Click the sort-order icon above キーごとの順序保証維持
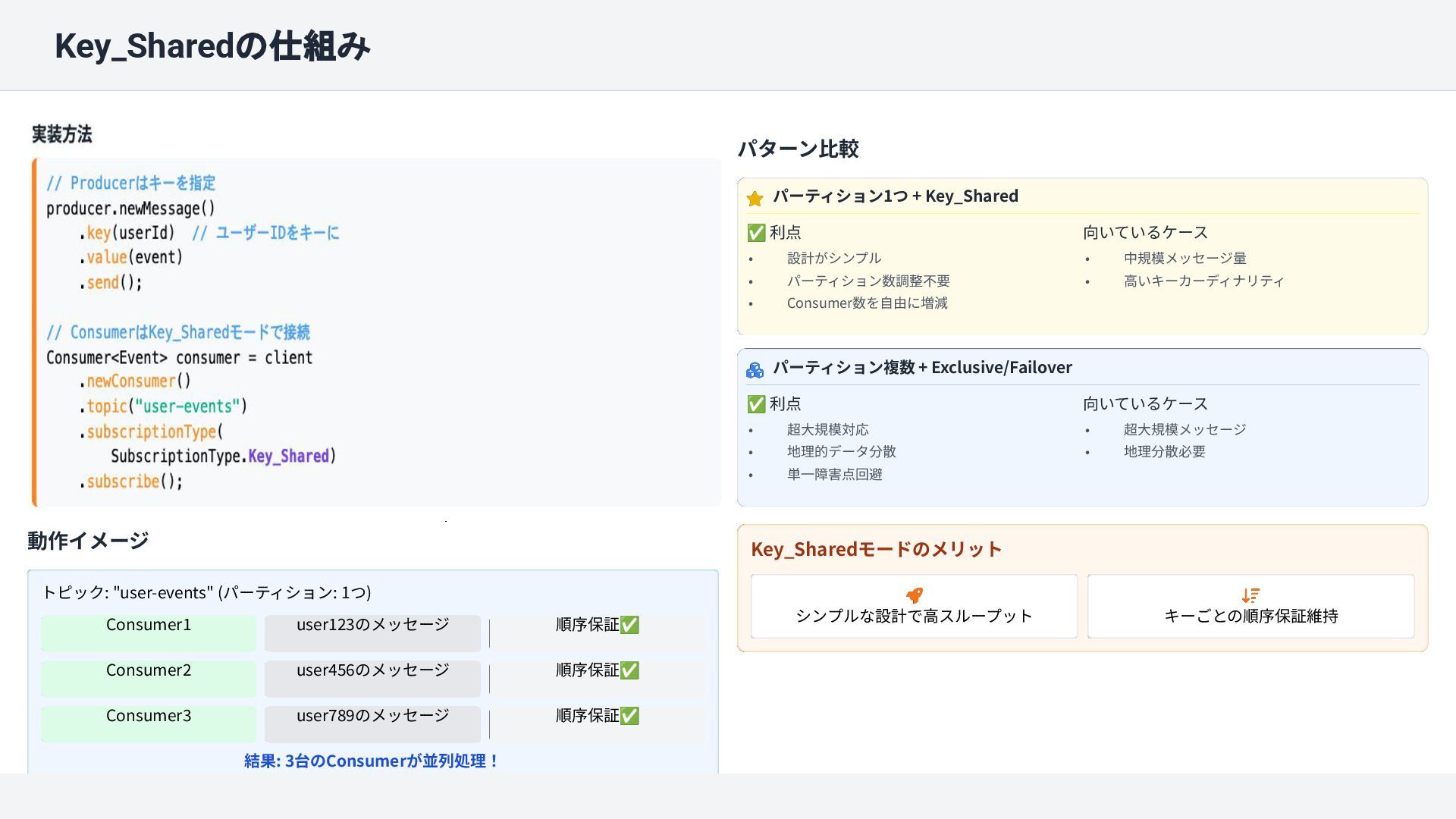This screenshot has width=1456, height=819. coord(1250,595)
